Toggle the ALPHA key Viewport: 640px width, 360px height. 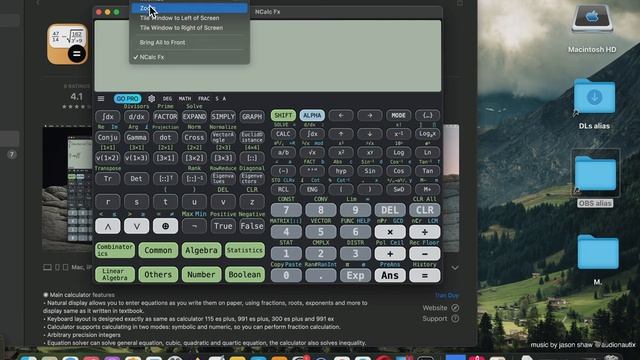pos(312,116)
